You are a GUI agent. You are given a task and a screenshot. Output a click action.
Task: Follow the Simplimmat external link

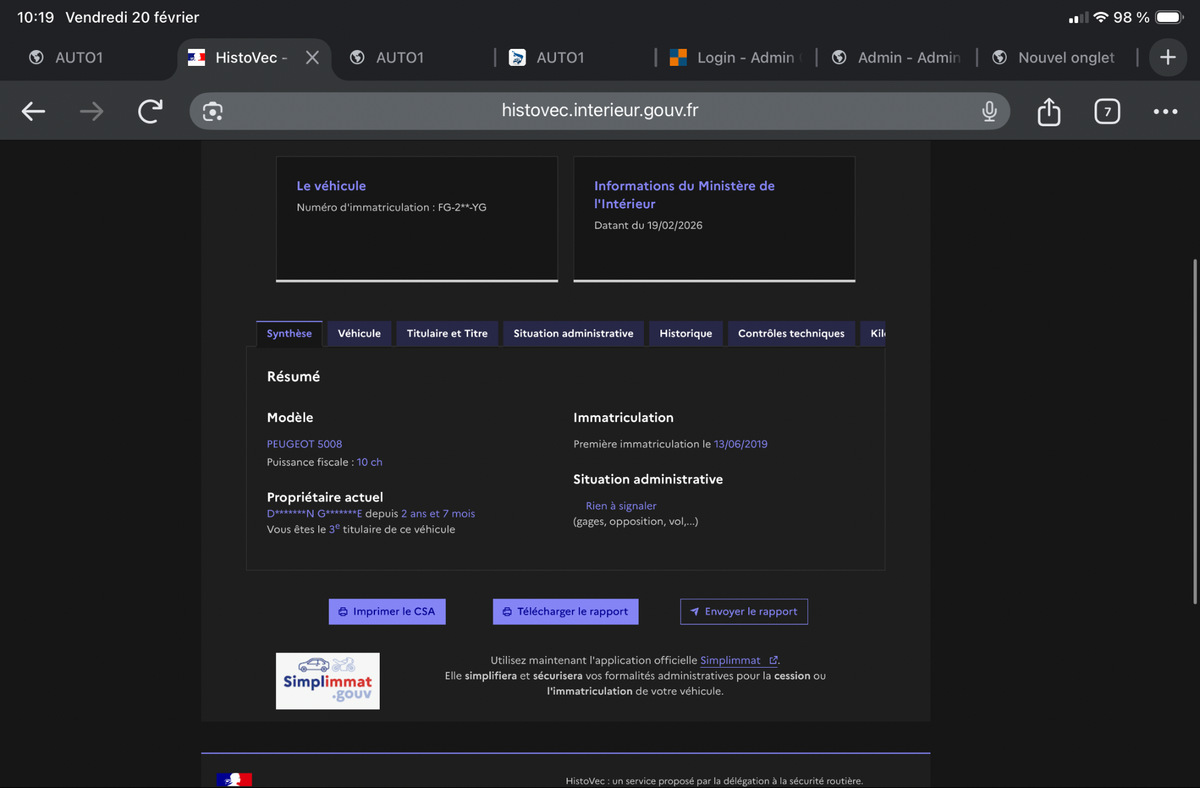pos(739,660)
